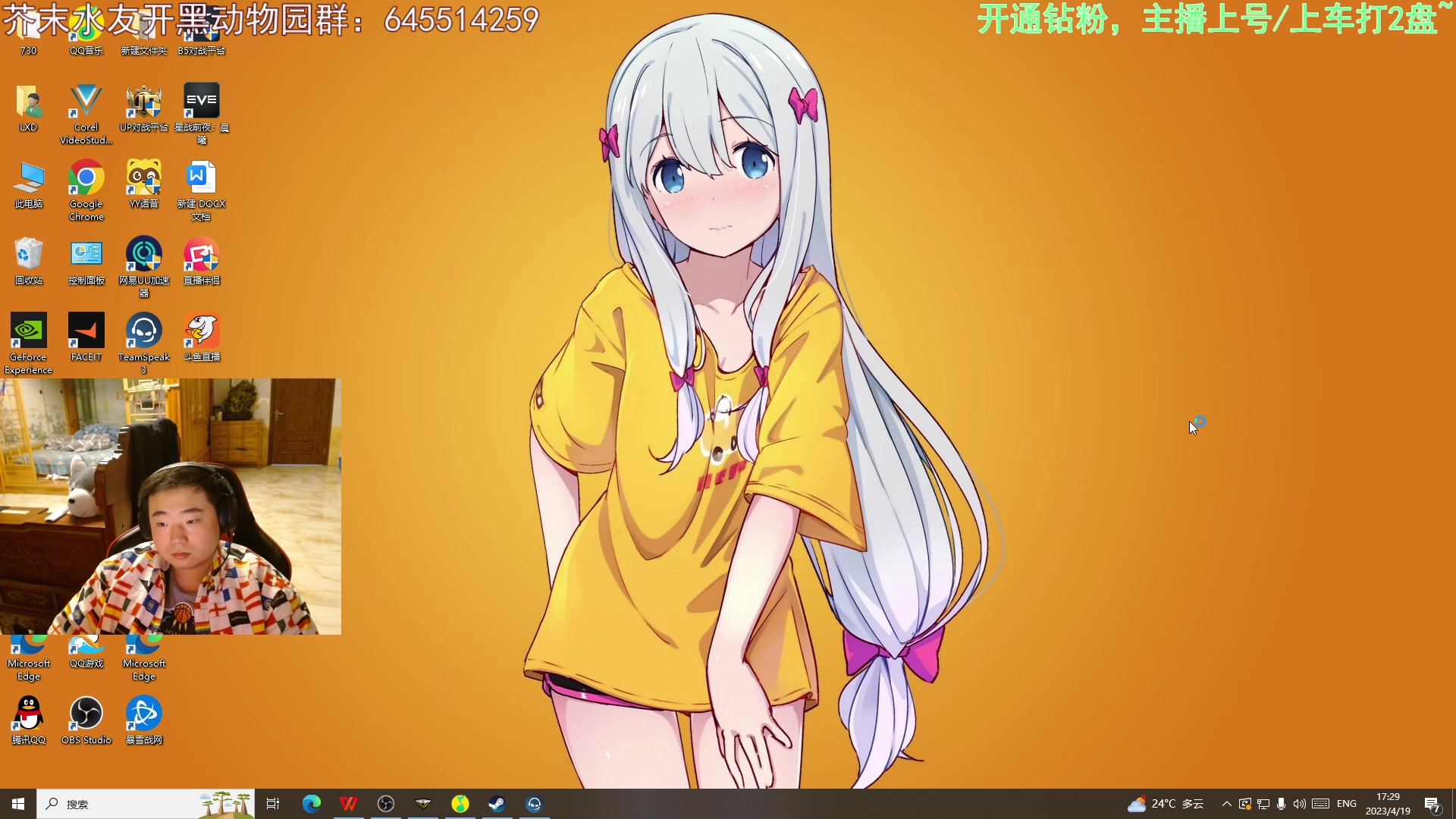Click the microphone tray icon
Viewport: 1456px width, 819px height.
point(1281,804)
